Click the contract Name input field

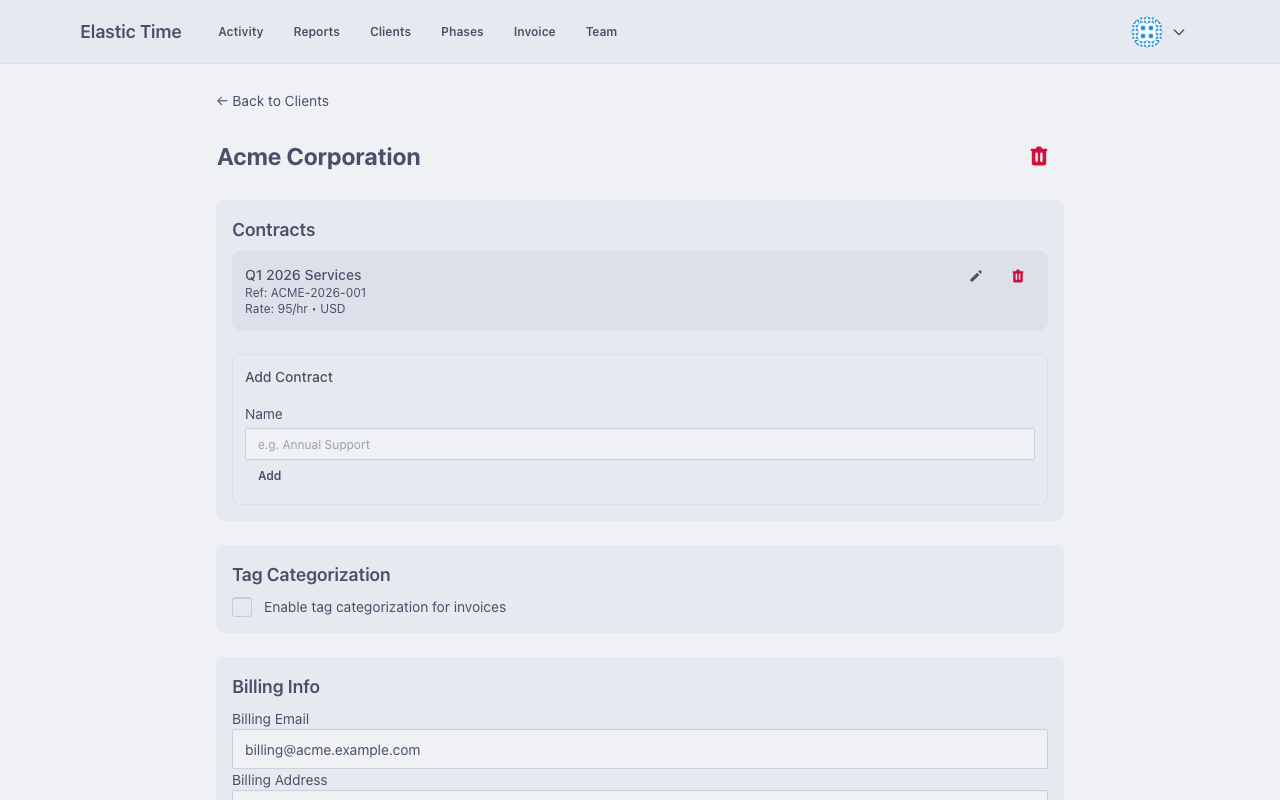click(x=640, y=443)
